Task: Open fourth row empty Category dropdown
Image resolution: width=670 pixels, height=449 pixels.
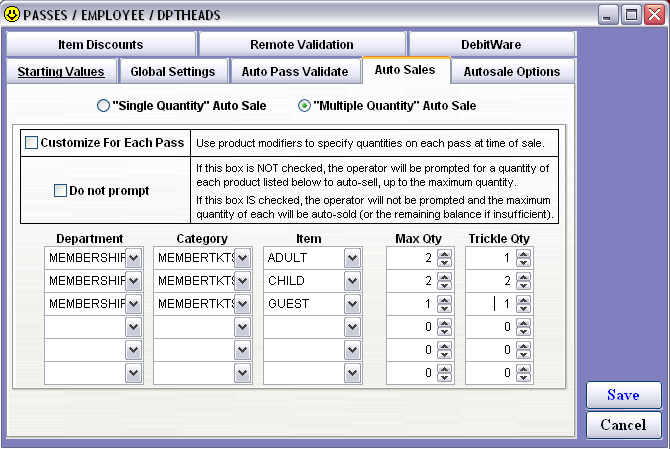Action: coord(243,327)
